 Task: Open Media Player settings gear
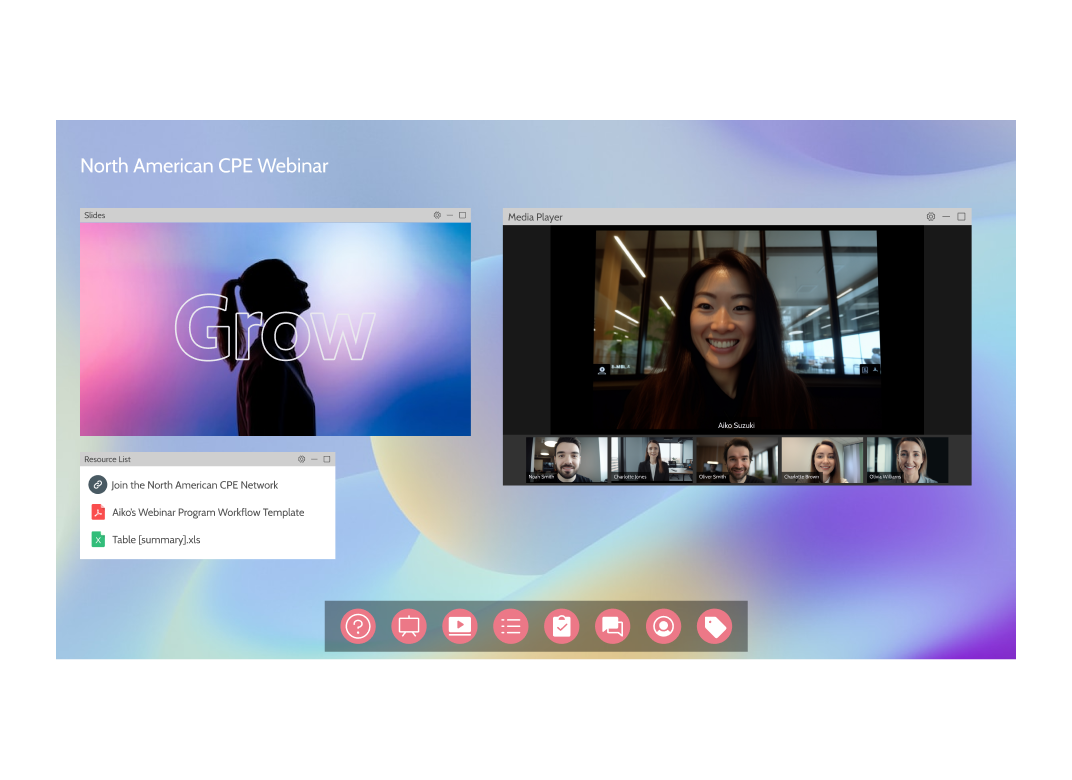[x=930, y=217]
